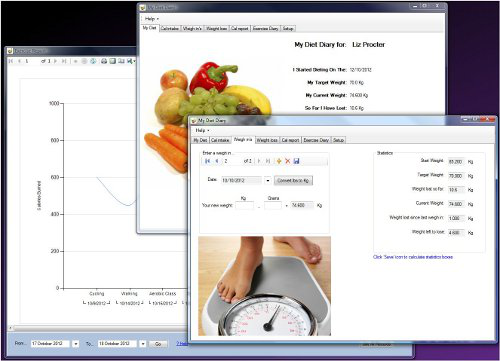Open Exercise Diary tab in front window

pos(316,140)
